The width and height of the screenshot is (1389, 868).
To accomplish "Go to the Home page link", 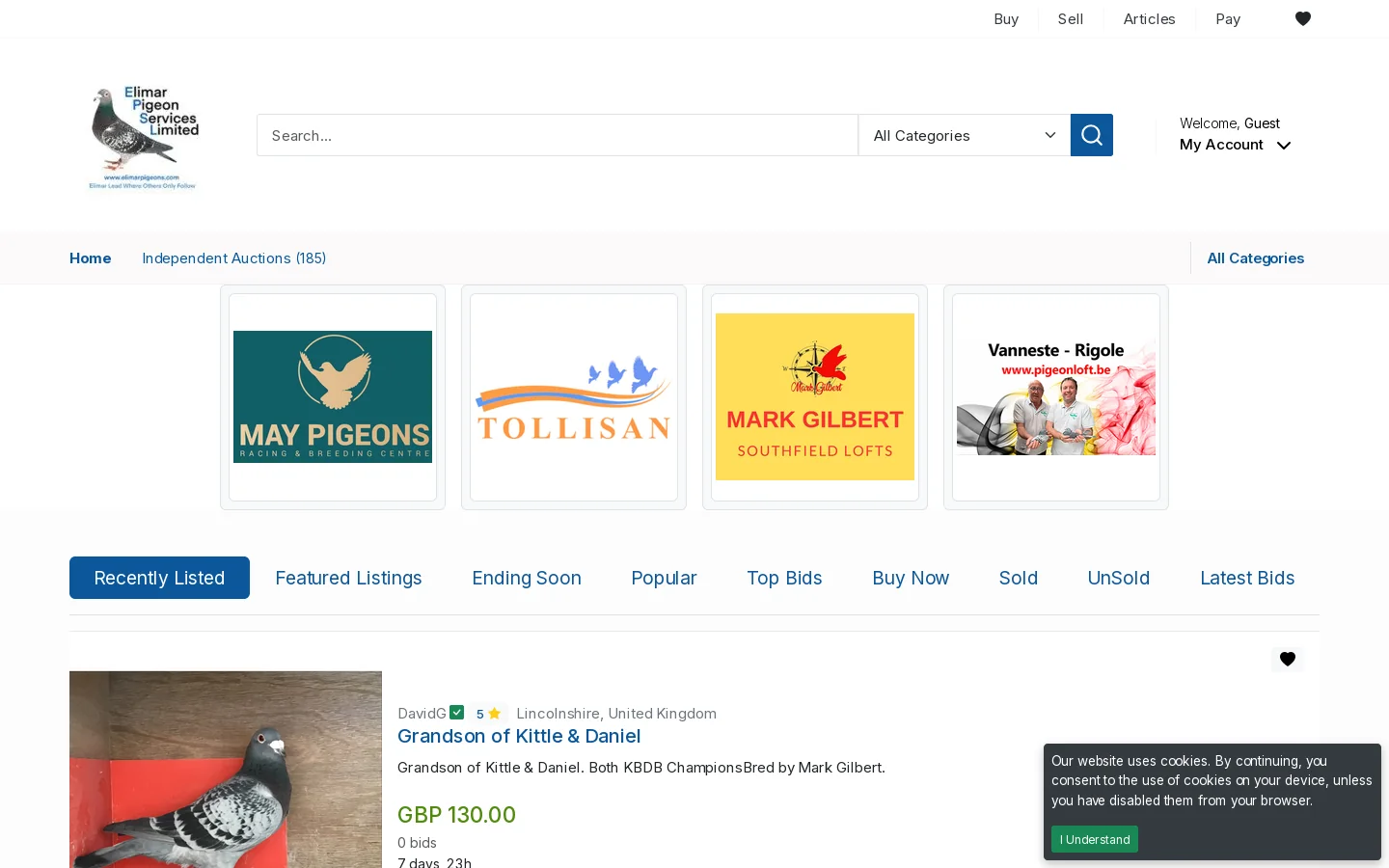I will [x=90, y=258].
